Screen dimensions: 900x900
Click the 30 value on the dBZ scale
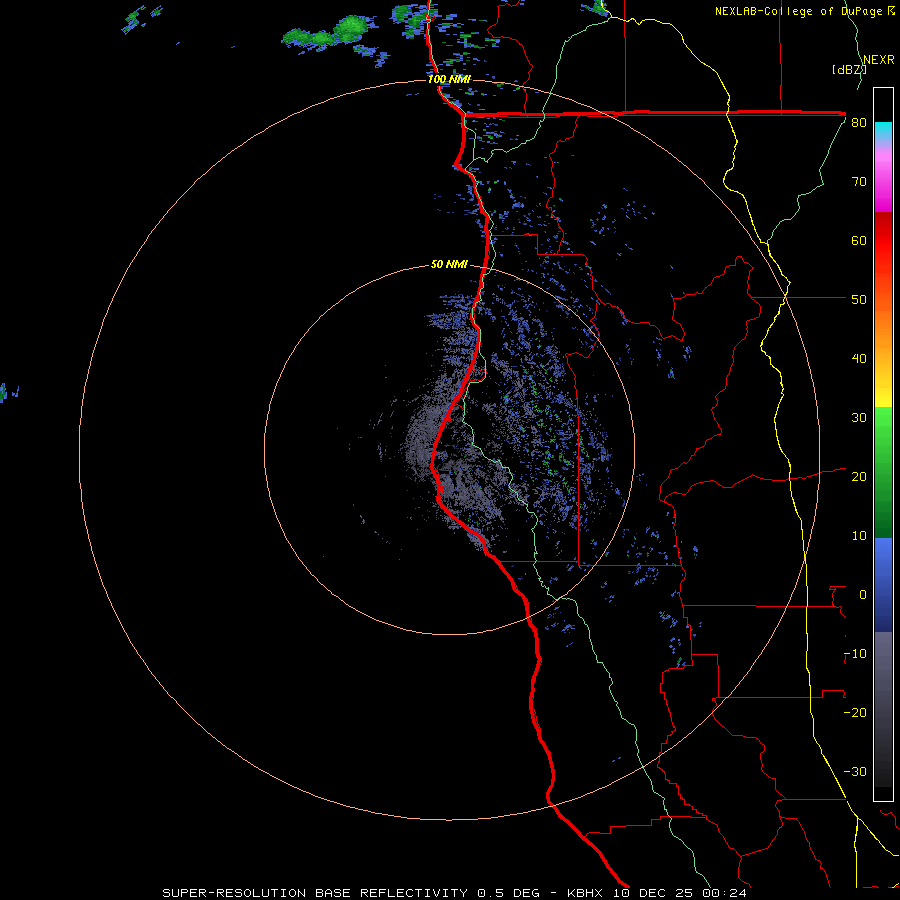coord(859,418)
